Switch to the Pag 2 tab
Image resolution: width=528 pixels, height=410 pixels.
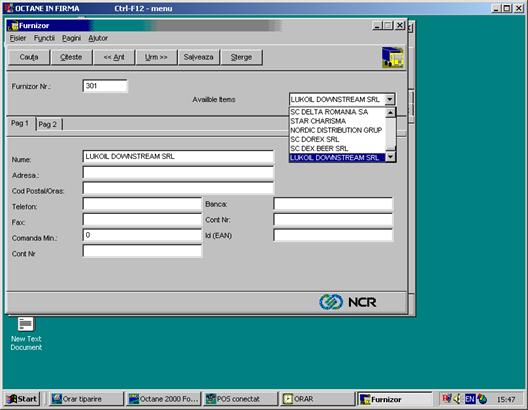tap(48, 125)
